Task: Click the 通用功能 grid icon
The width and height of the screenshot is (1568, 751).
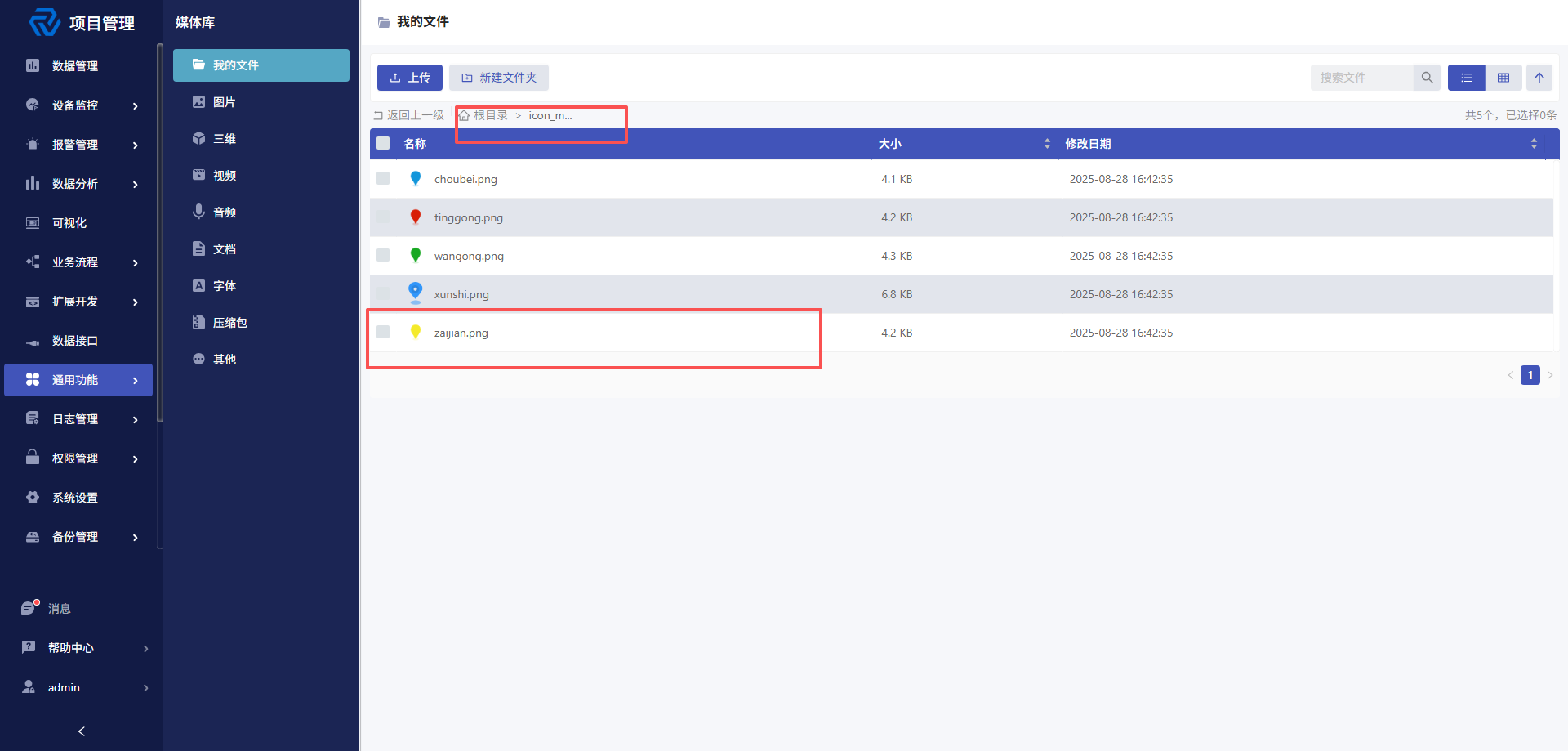Action: pyautogui.click(x=33, y=379)
